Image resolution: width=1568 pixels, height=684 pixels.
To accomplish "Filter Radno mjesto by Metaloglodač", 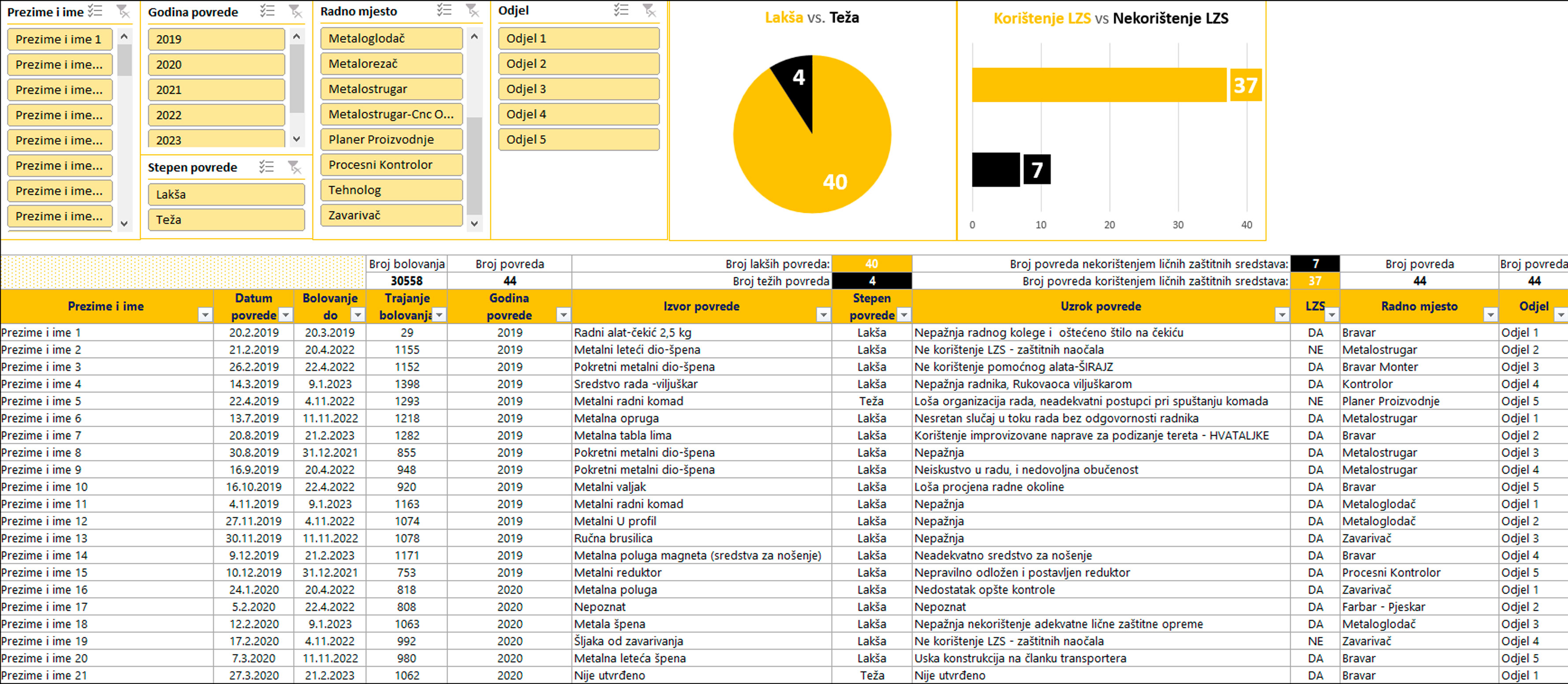I will pyautogui.click(x=392, y=38).
